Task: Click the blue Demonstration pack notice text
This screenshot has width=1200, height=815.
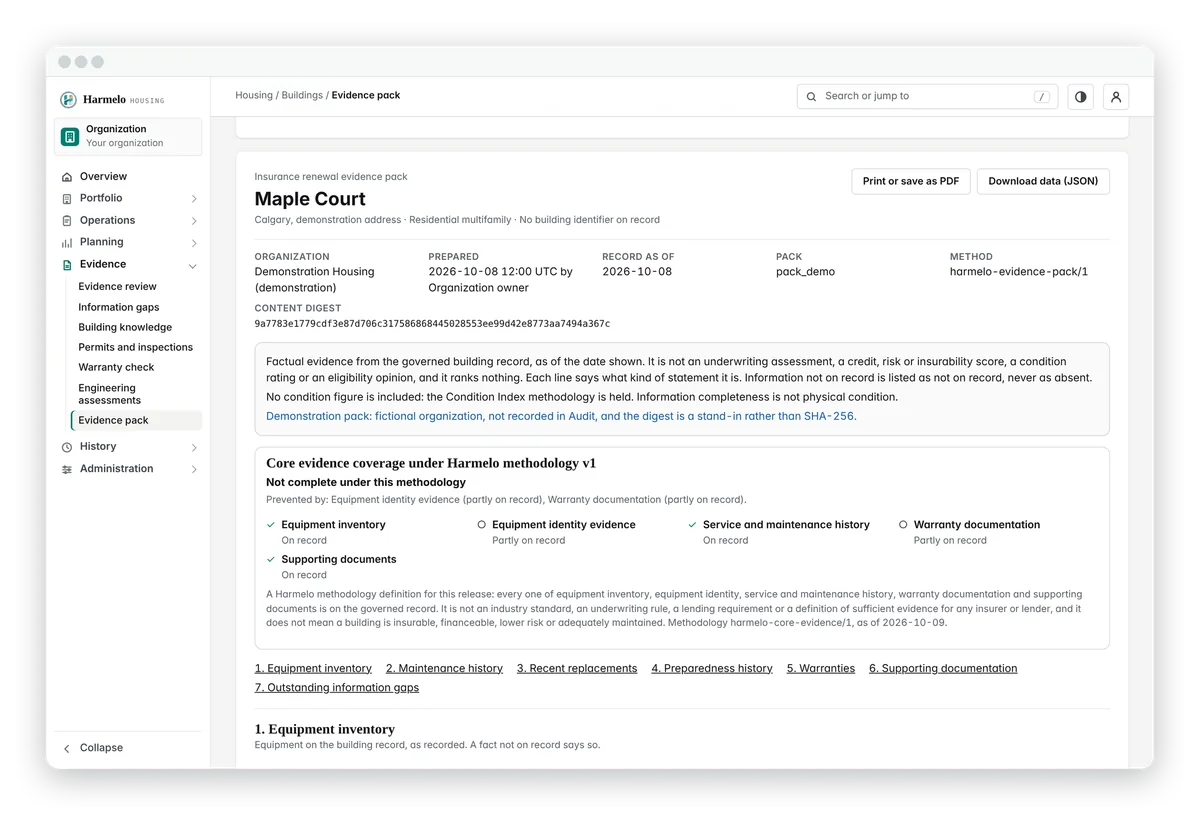Action: point(561,416)
